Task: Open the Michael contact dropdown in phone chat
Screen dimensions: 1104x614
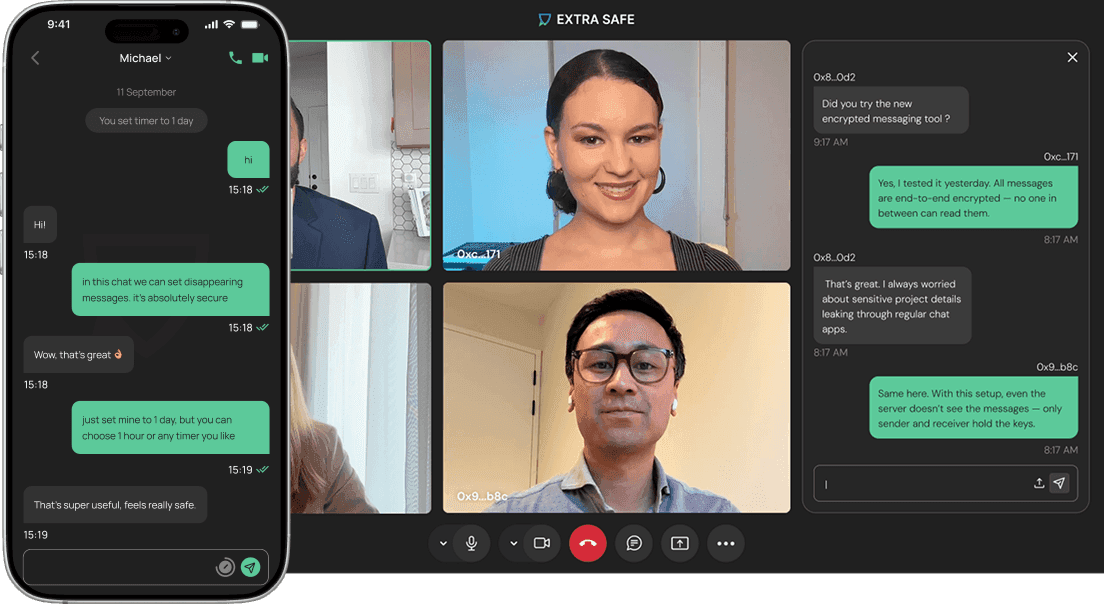Action: 146,58
